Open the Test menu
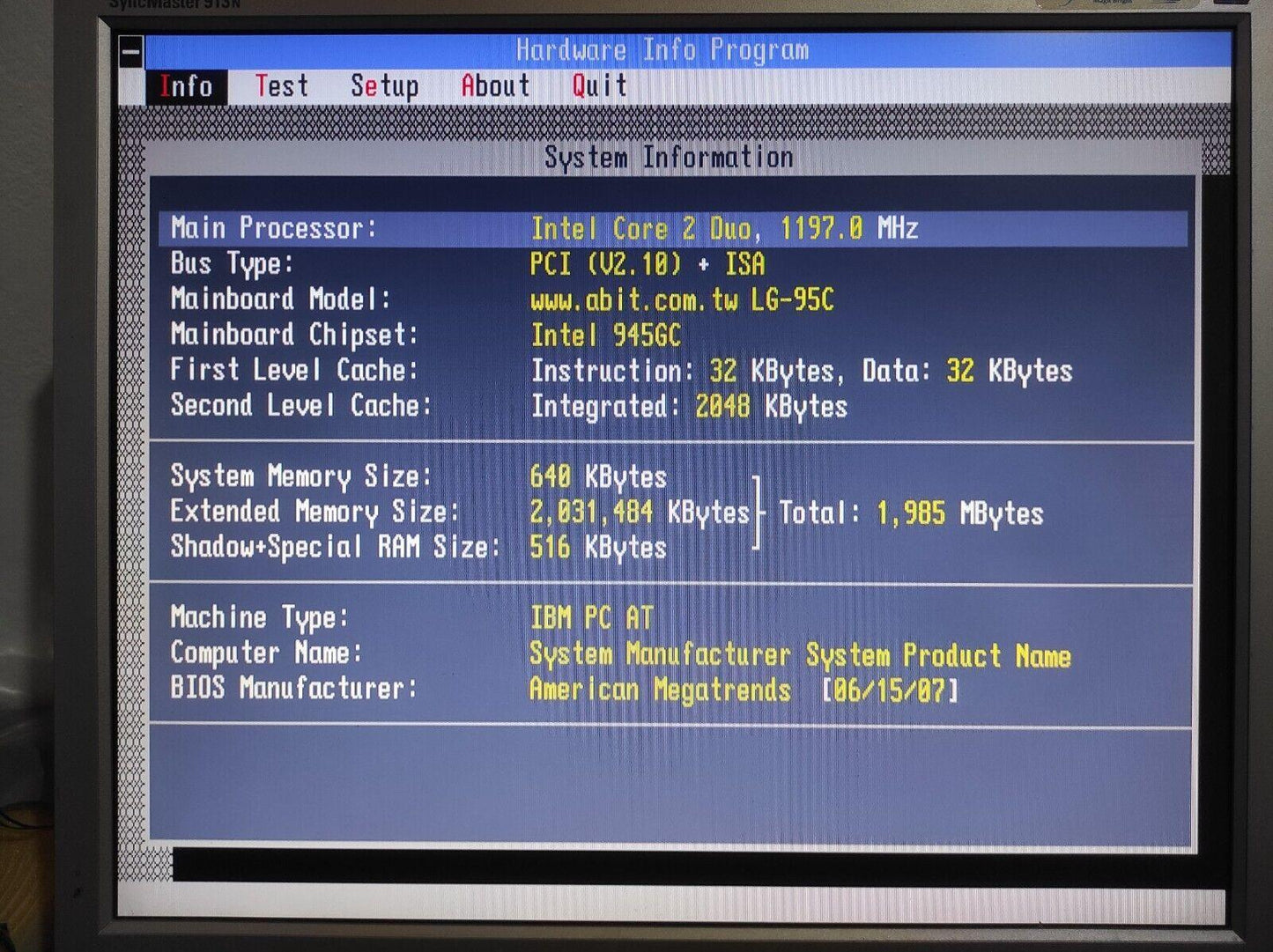This screenshot has width=1273, height=952. point(282,86)
